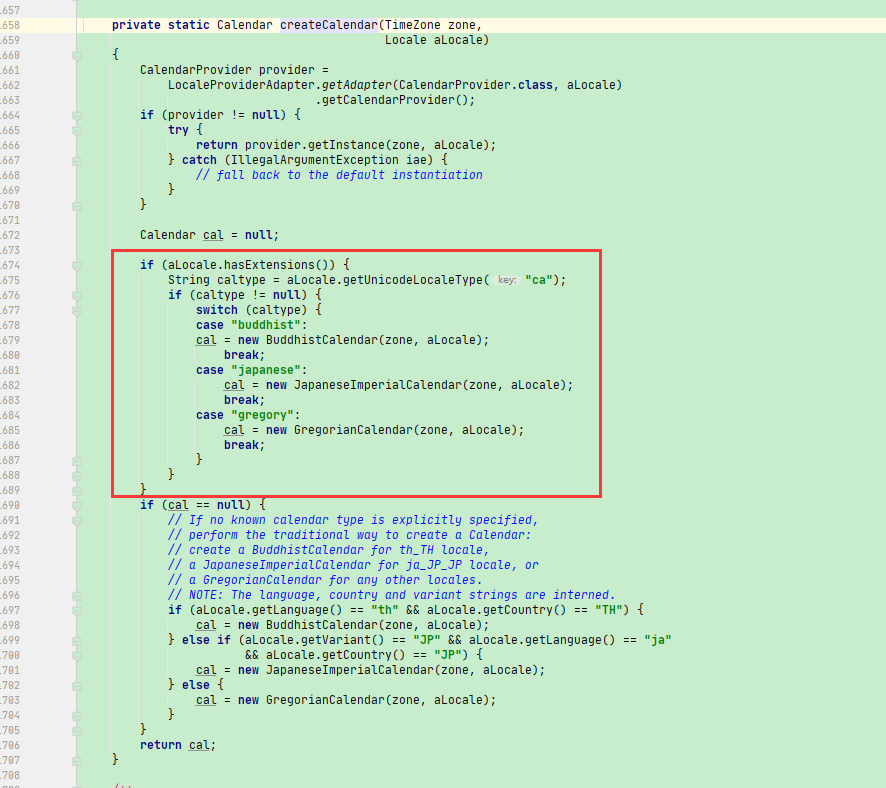Click the "th" string literal
This screenshot has width=886, height=788.
(x=385, y=610)
